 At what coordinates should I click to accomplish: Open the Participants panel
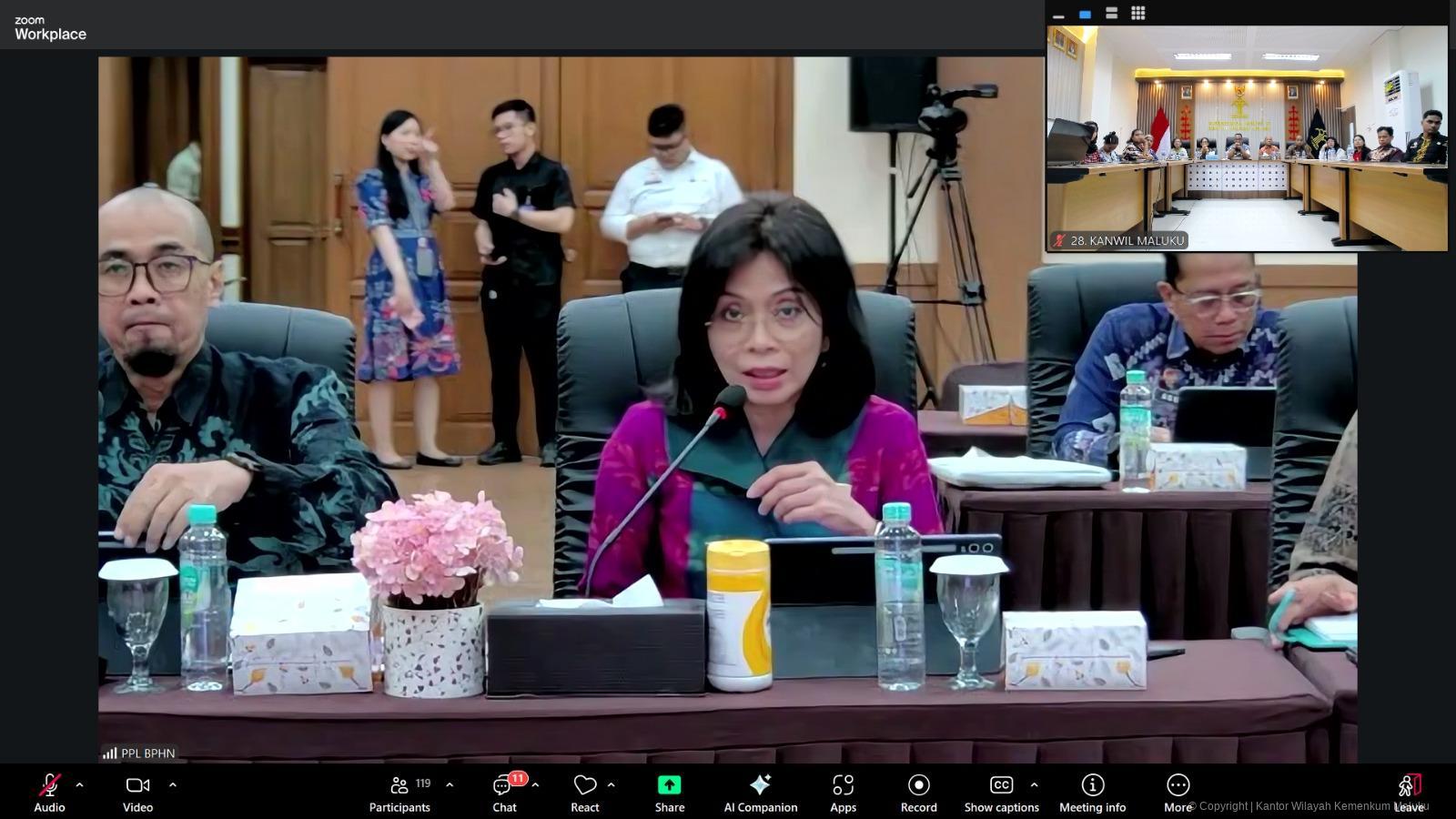399,785
